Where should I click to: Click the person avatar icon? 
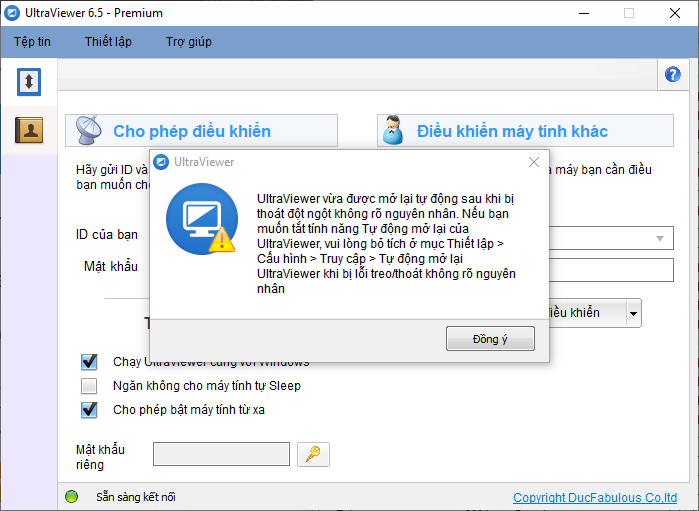click(393, 130)
